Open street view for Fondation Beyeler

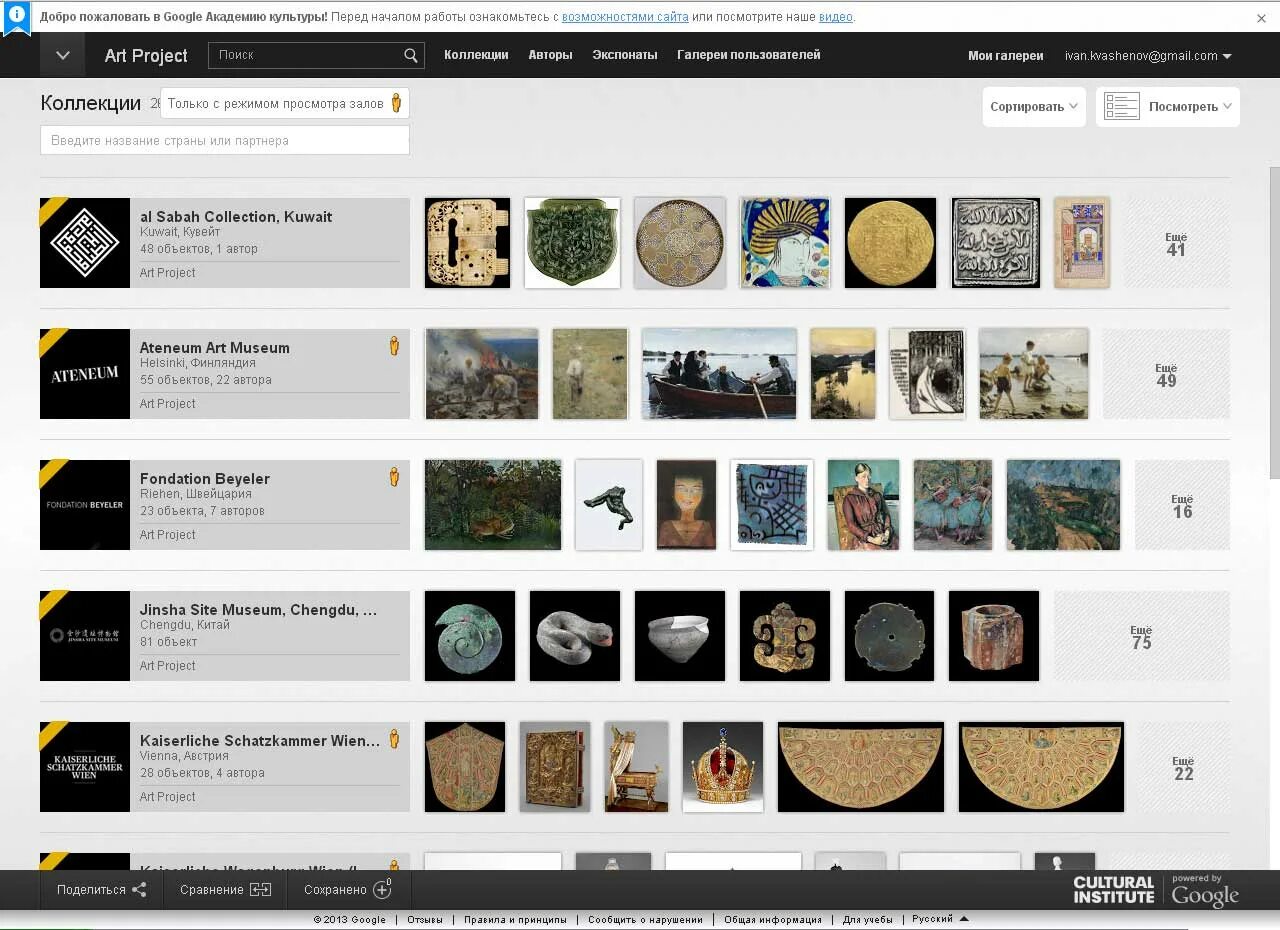[x=394, y=477]
